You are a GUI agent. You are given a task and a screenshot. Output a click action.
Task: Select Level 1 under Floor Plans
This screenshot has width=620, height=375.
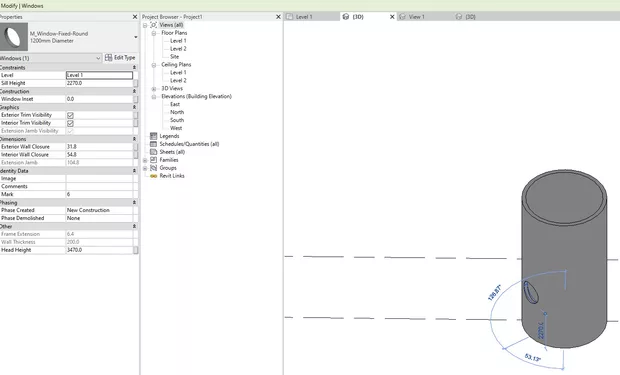[178, 41]
